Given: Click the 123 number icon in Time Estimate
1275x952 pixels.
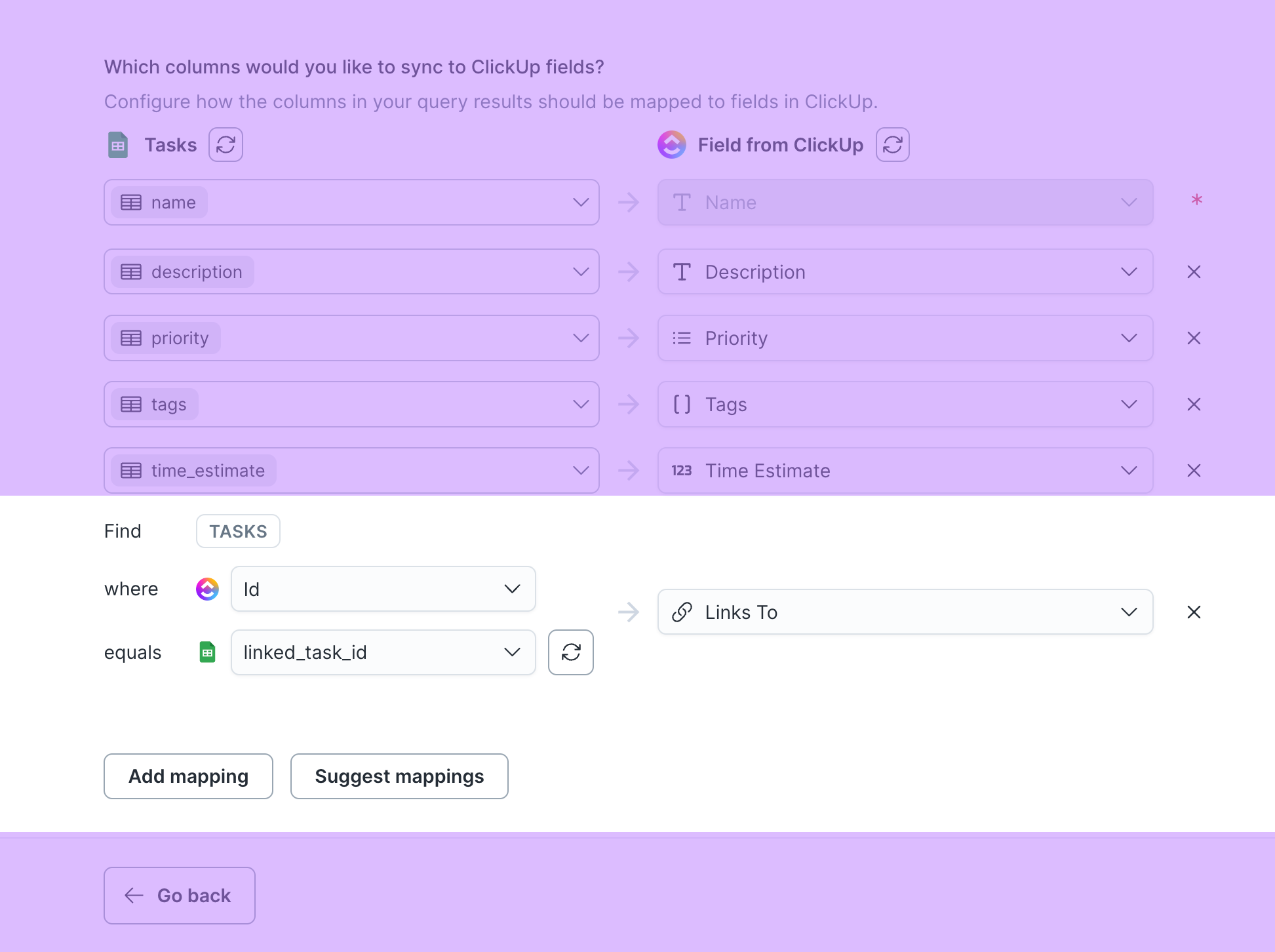Looking at the screenshot, I should pyautogui.click(x=682, y=471).
